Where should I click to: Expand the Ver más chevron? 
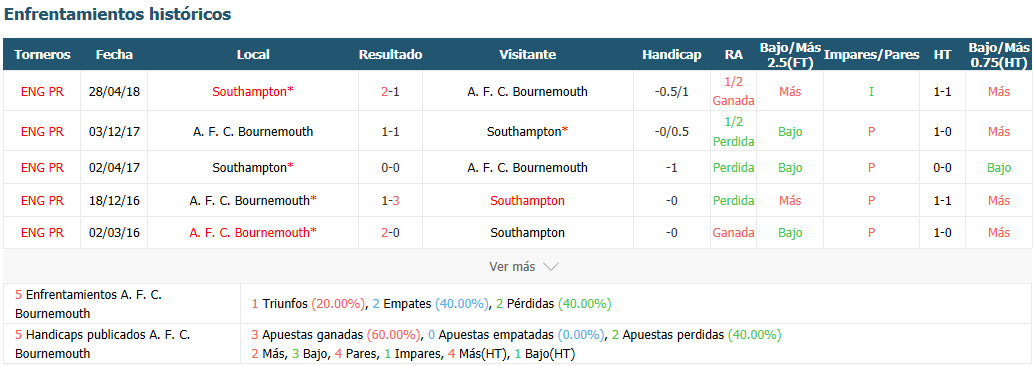[551, 267]
